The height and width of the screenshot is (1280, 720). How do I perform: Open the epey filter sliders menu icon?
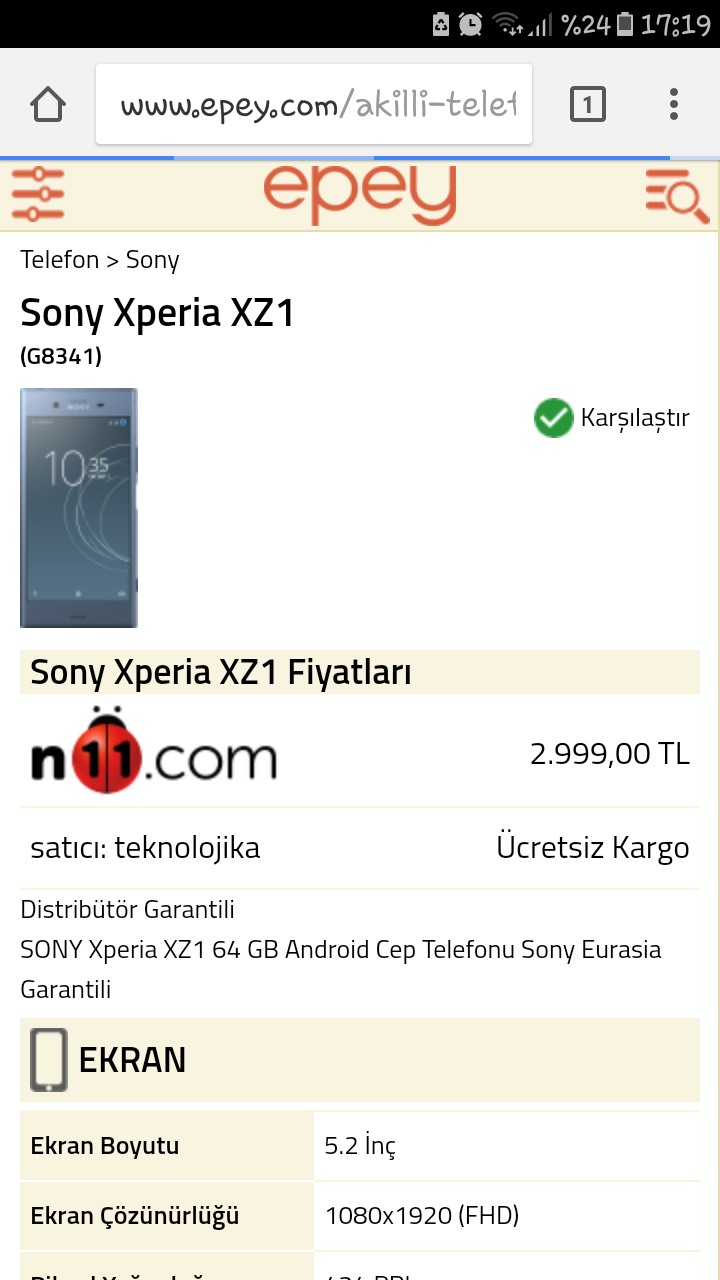pos(38,194)
